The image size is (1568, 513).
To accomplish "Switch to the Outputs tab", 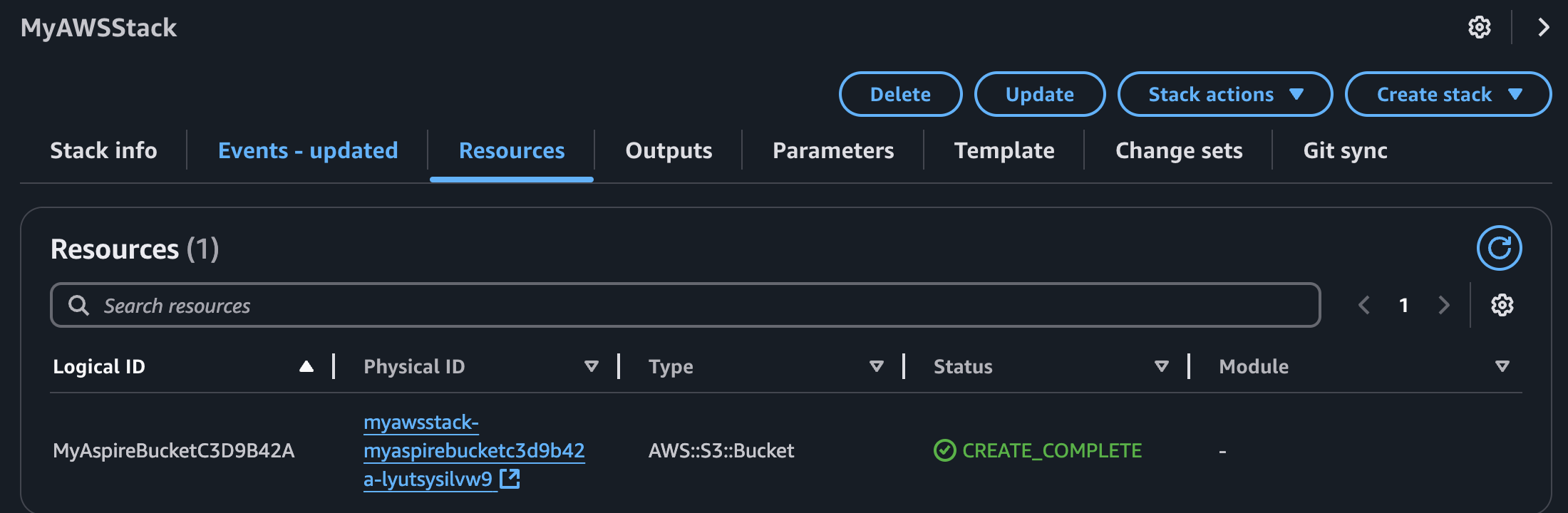I will tap(669, 150).
